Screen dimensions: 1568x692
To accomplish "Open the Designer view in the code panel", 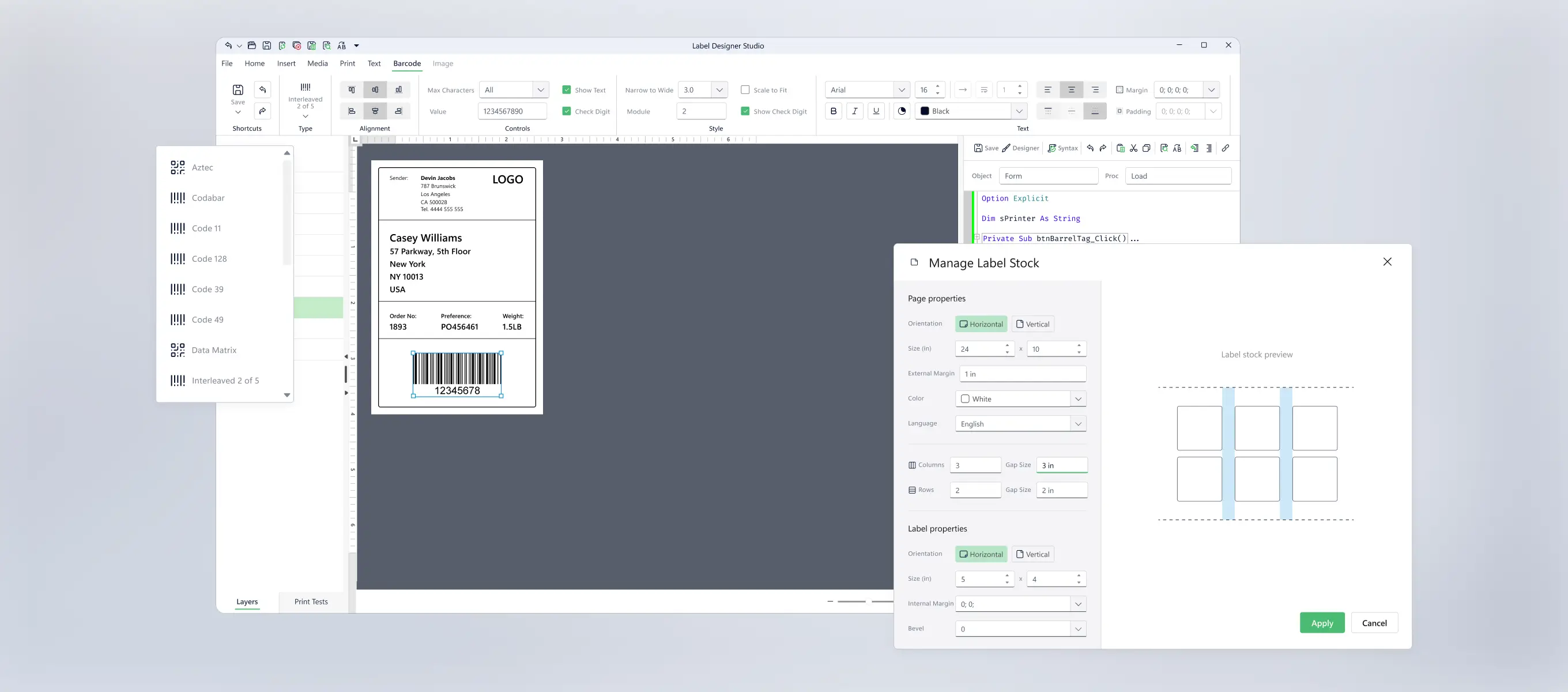I will click(1021, 148).
